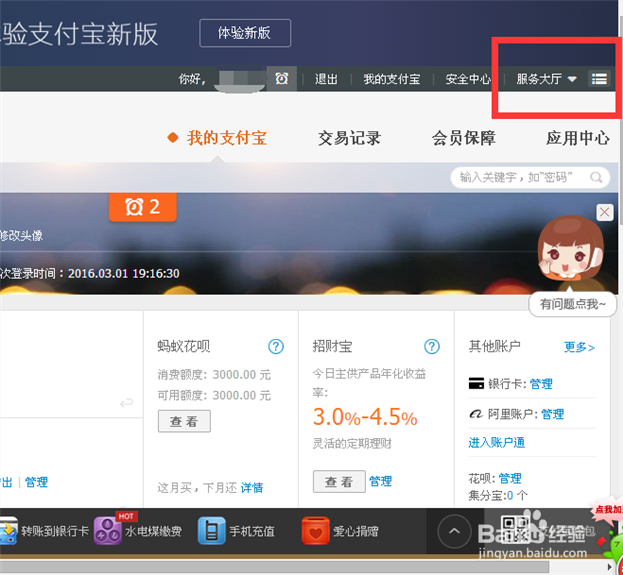Screen dimensions: 623x575
Task: Click the 体验新版 button
Action: 245,33
